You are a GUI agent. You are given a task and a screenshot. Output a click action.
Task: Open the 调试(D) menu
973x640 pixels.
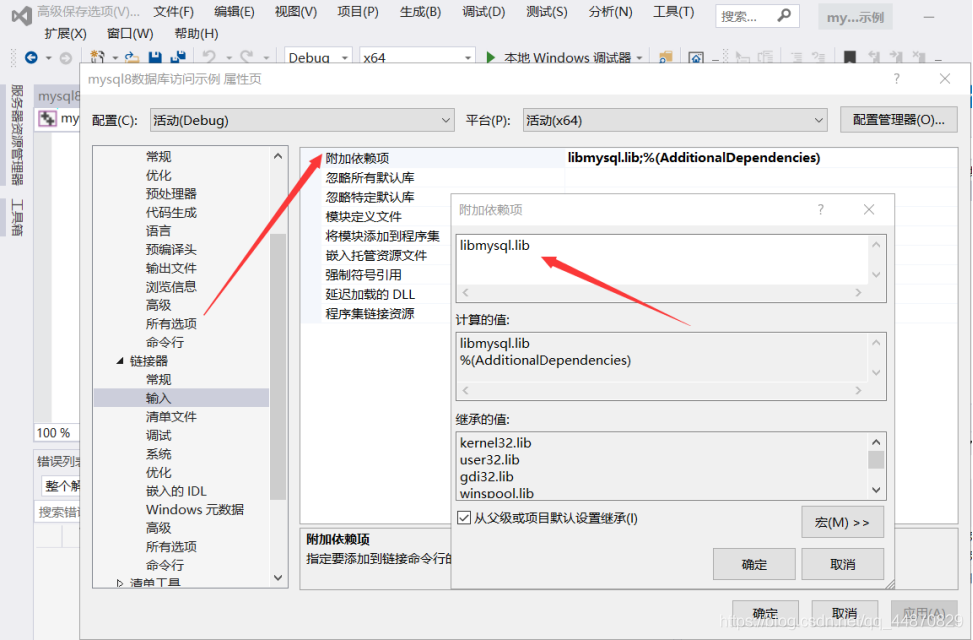pos(483,12)
